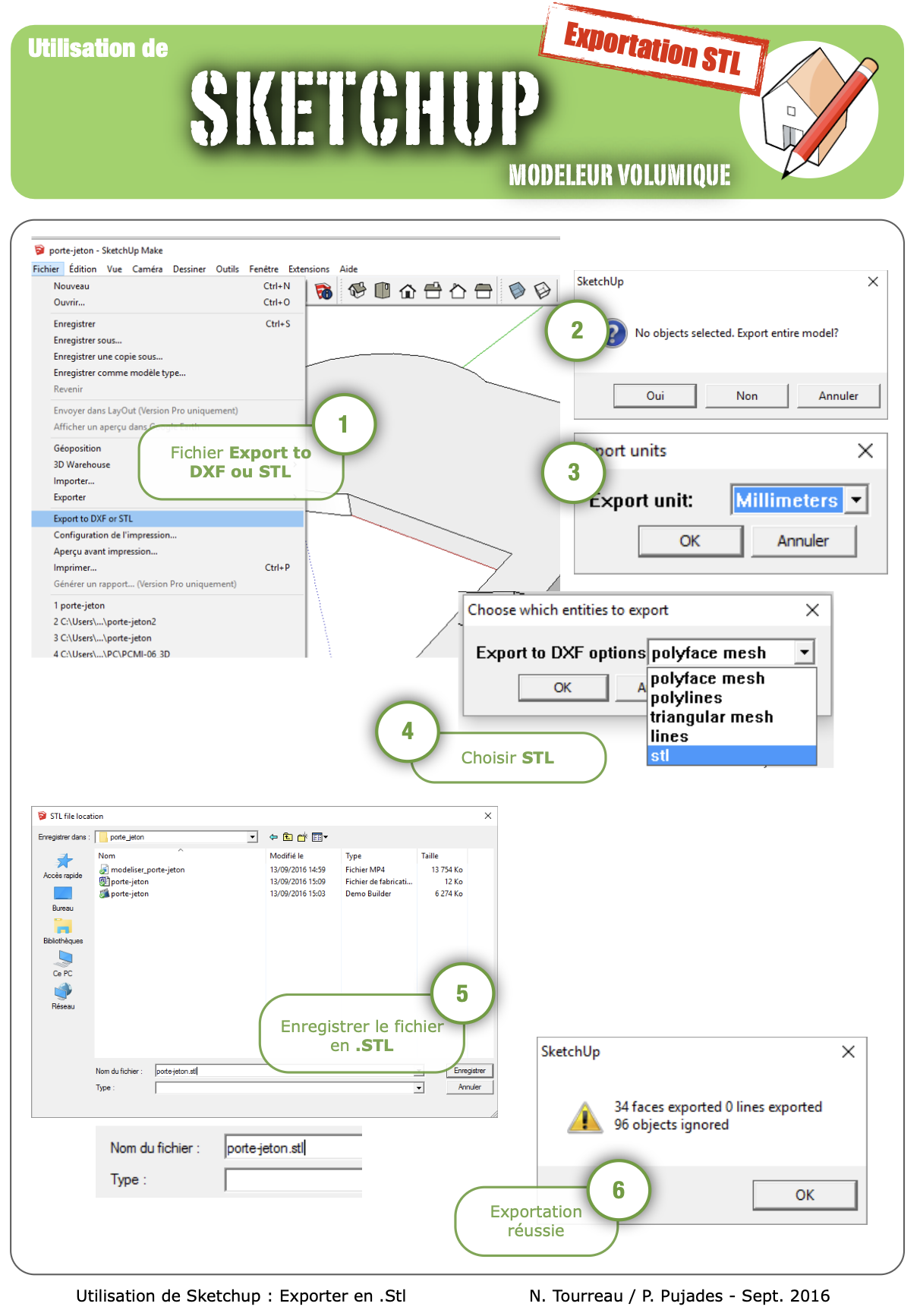Switch to Iso view icon in toolbar

[x=358, y=291]
